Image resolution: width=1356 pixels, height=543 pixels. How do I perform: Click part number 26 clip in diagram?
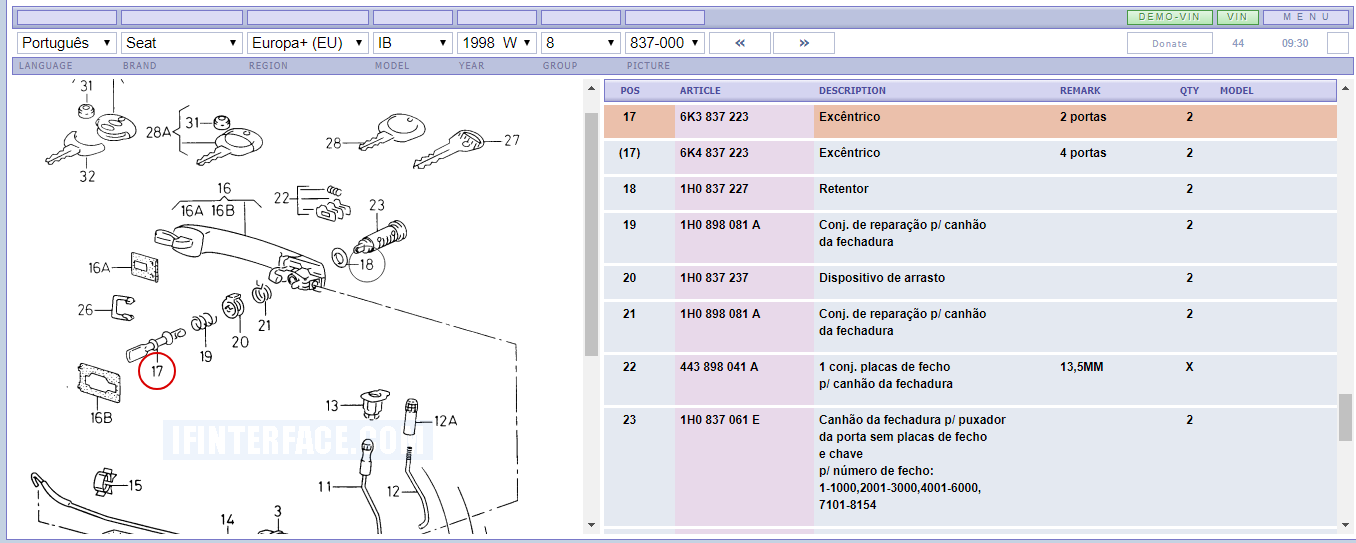pyautogui.click(x=86, y=310)
